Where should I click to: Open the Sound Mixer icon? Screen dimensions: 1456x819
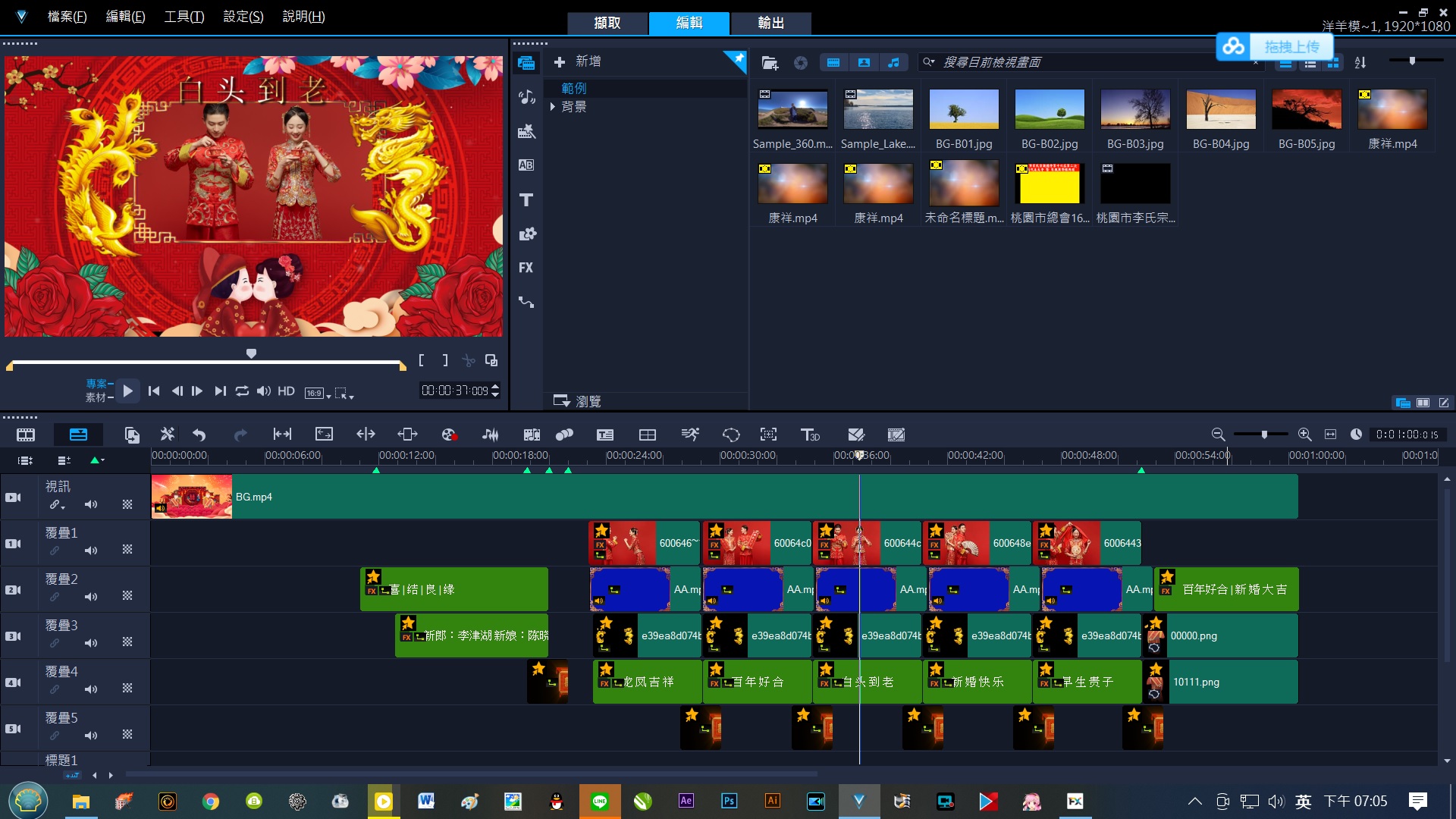[491, 435]
